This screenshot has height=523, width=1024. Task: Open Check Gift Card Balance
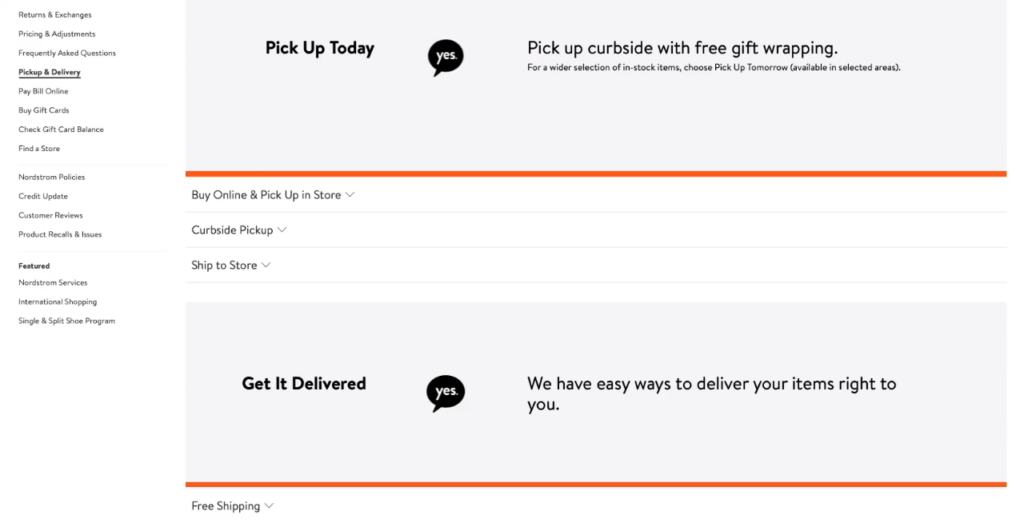coord(61,129)
